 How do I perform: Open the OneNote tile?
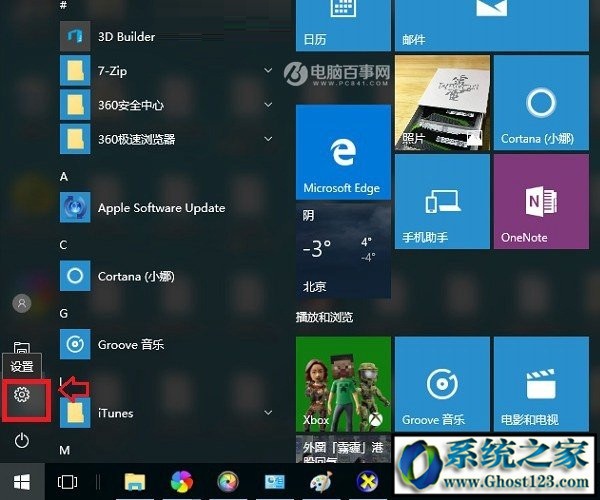click(x=541, y=202)
